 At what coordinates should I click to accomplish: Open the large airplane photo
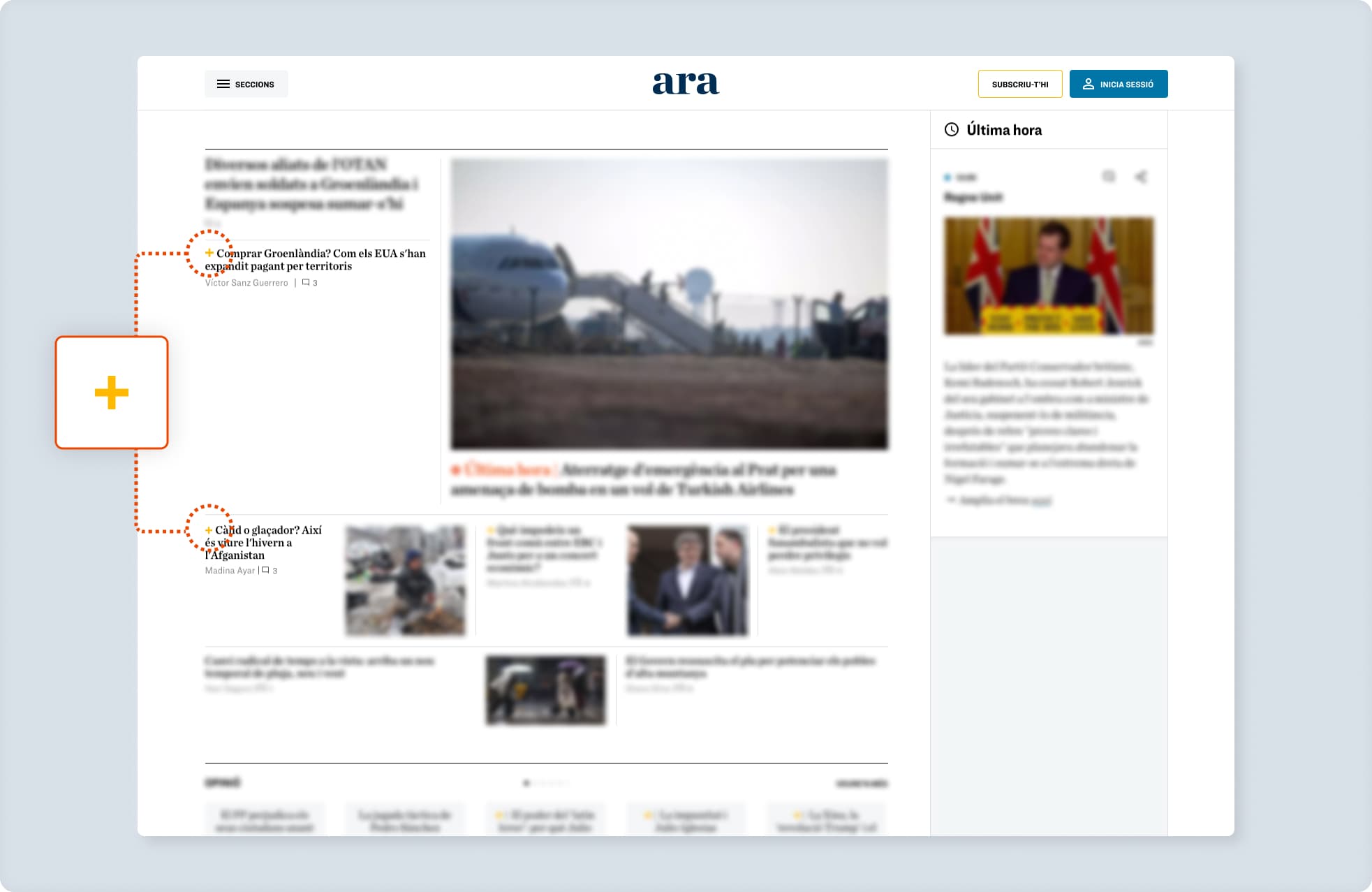click(x=669, y=304)
